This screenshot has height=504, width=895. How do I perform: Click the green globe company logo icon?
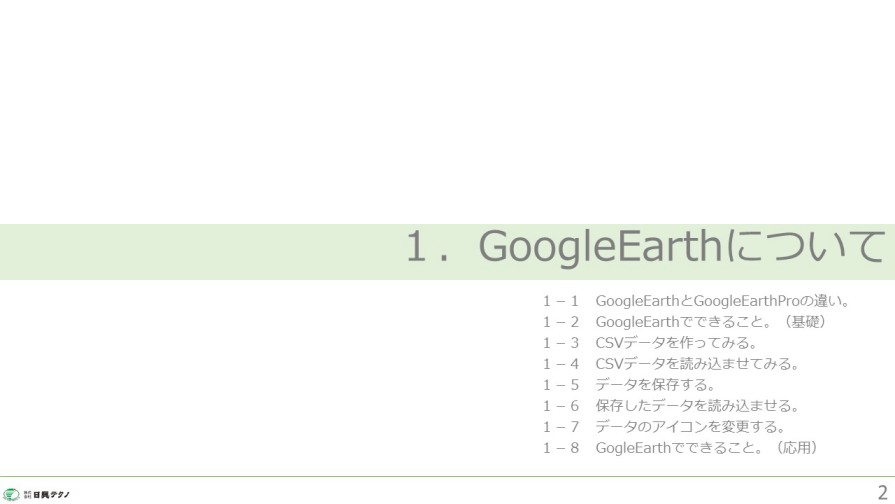coord(11,494)
